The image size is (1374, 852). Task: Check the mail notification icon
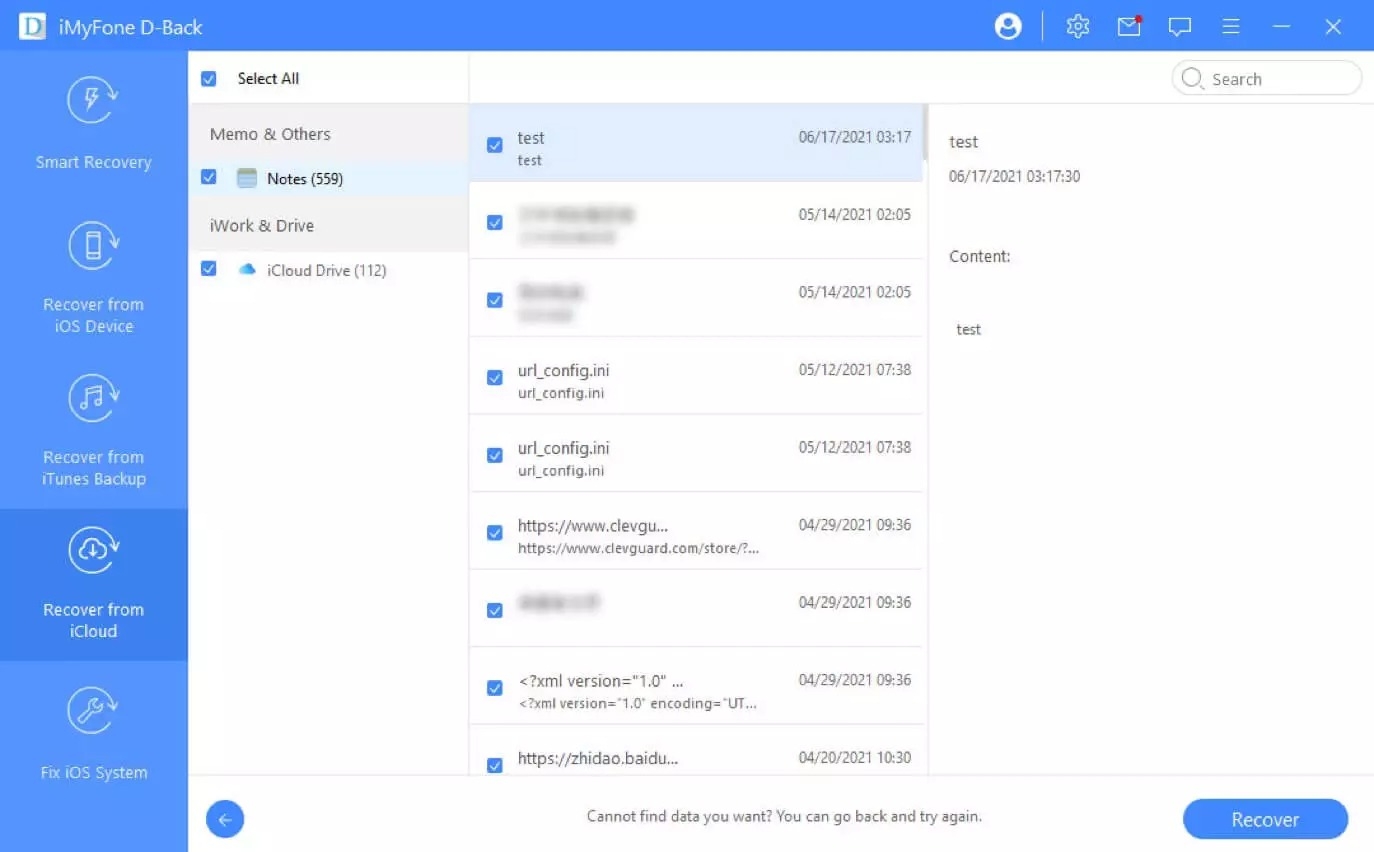tap(1129, 27)
